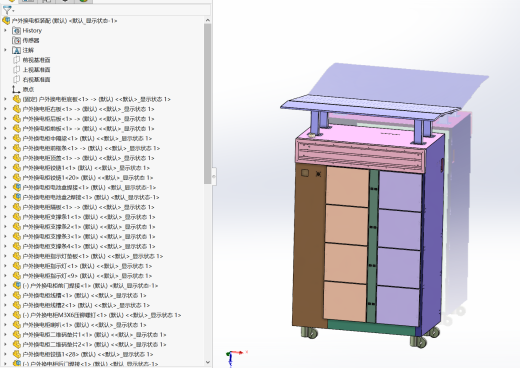Select the pink vent panel below the canopy
This screenshot has width=520, height=368.
tap(361, 155)
